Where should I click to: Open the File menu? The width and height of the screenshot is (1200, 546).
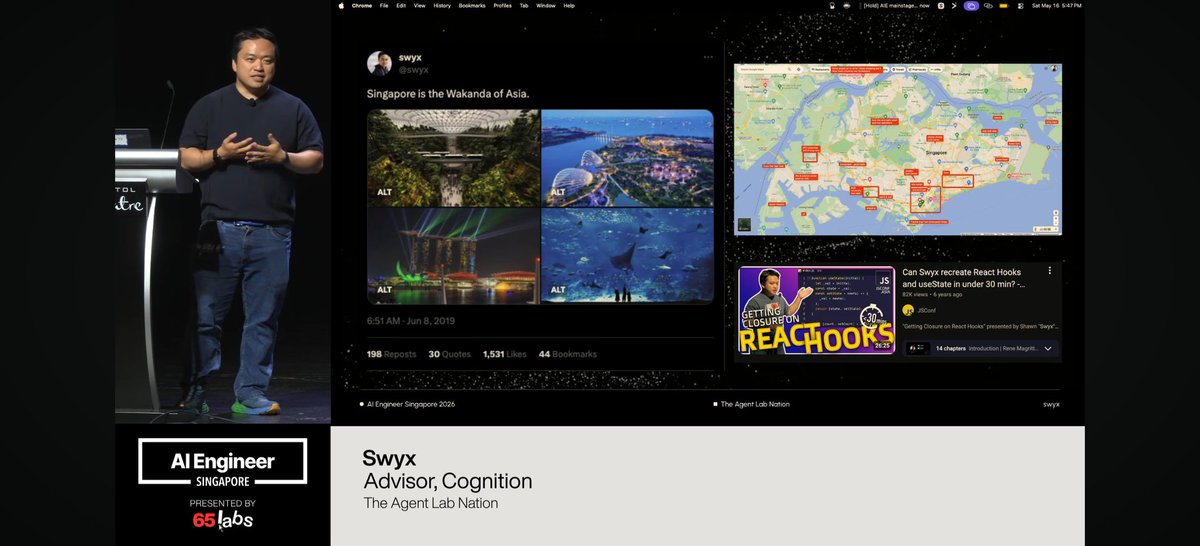384,5
